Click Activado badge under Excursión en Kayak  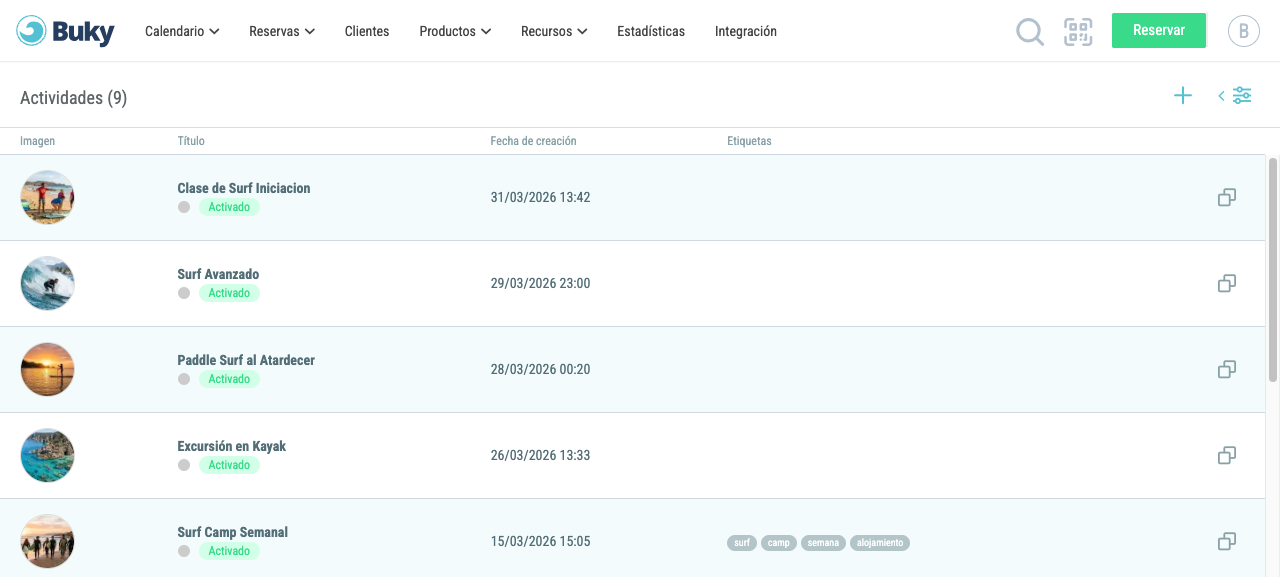(229, 465)
